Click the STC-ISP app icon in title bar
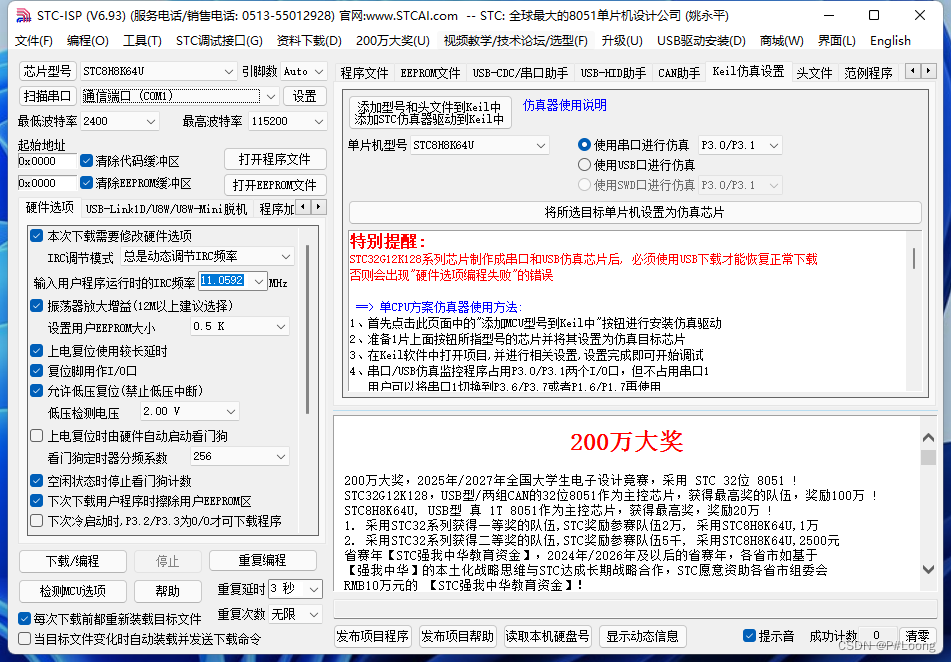Viewport: 951px width, 662px height. click(23, 15)
